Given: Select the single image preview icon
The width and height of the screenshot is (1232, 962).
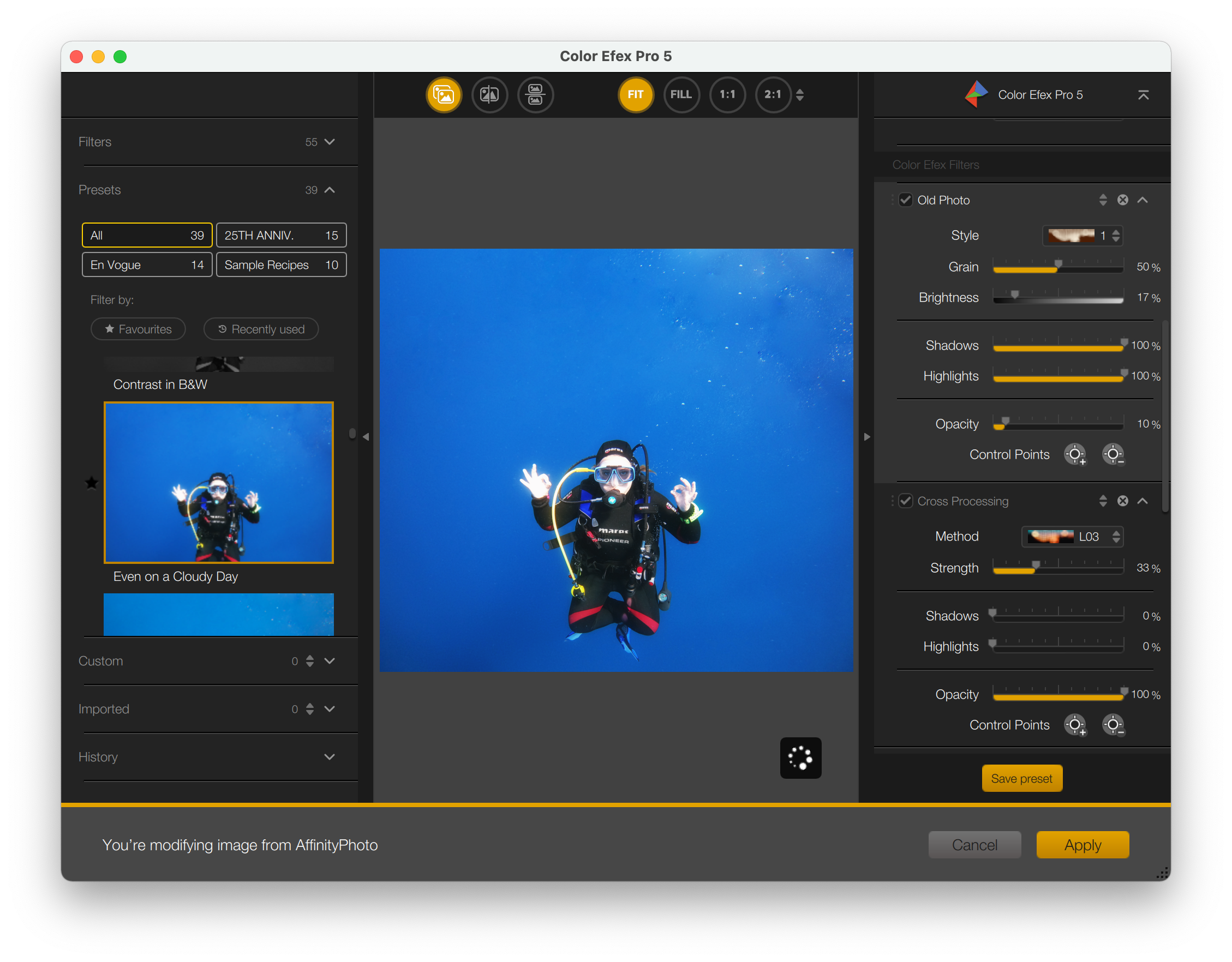Looking at the screenshot, I should pos(444,95).
